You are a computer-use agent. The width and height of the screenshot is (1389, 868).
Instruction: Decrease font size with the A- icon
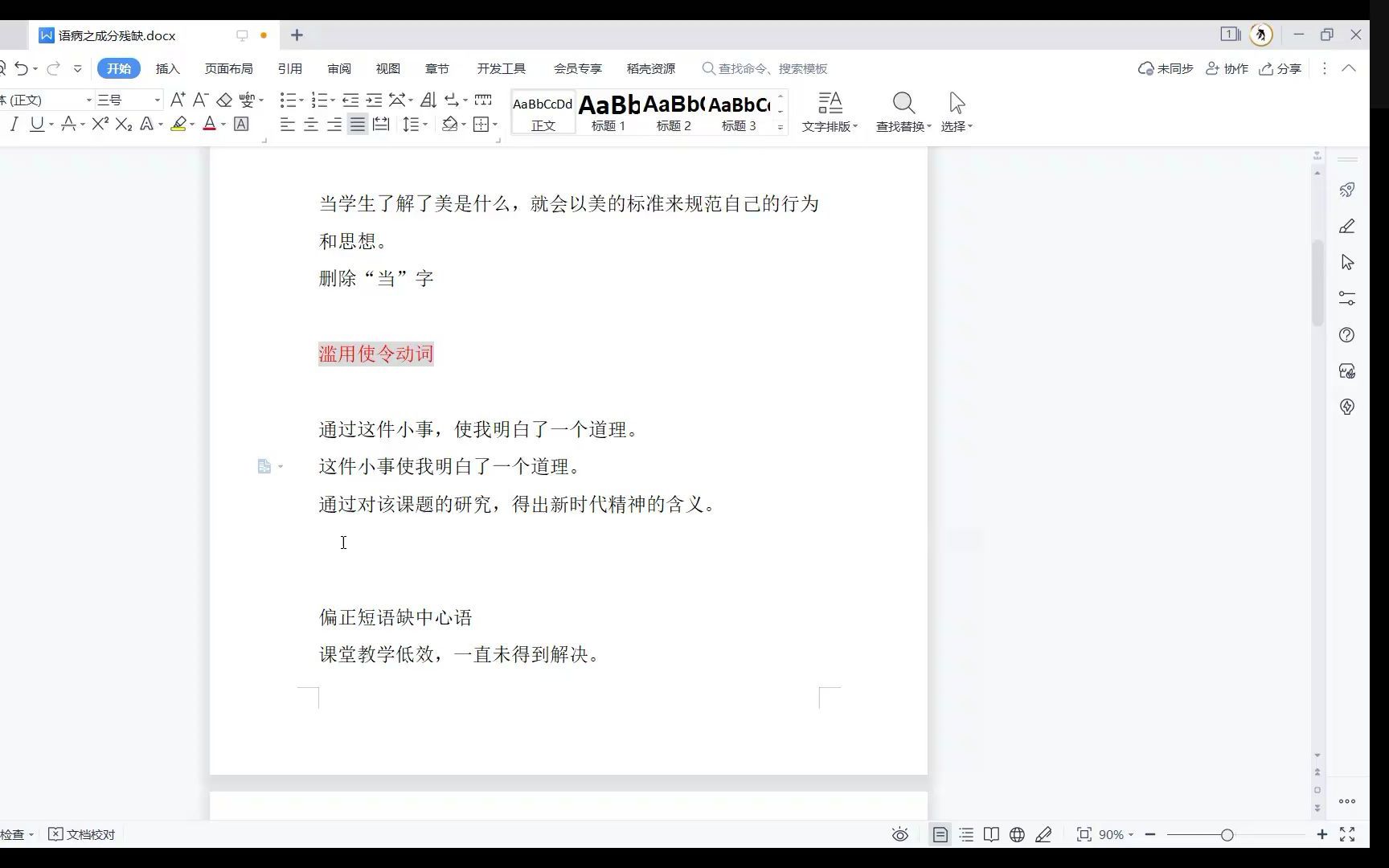click(201, 100)
